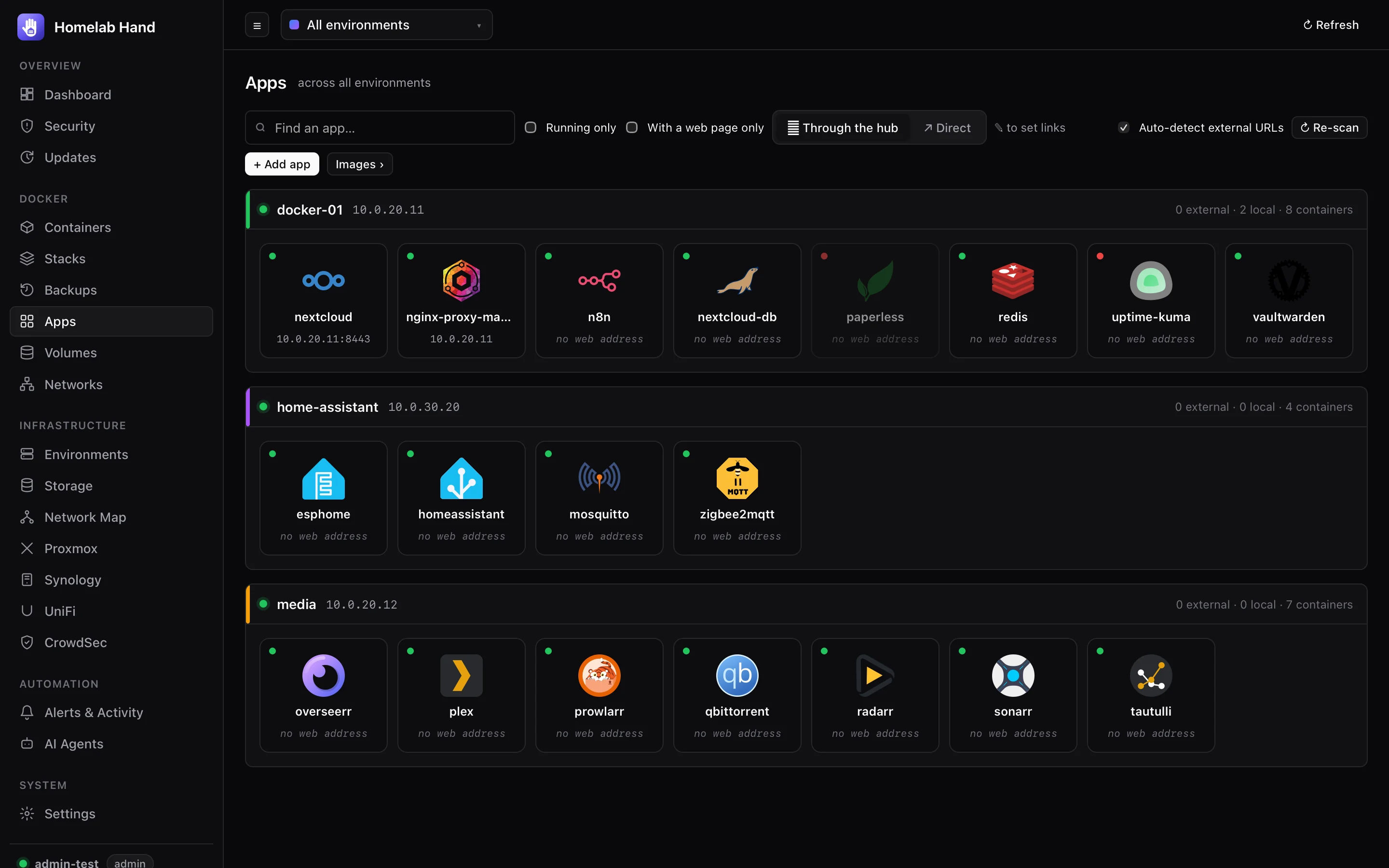
Task: Switch link mode to Through the hub
Action: click(842, 127)
